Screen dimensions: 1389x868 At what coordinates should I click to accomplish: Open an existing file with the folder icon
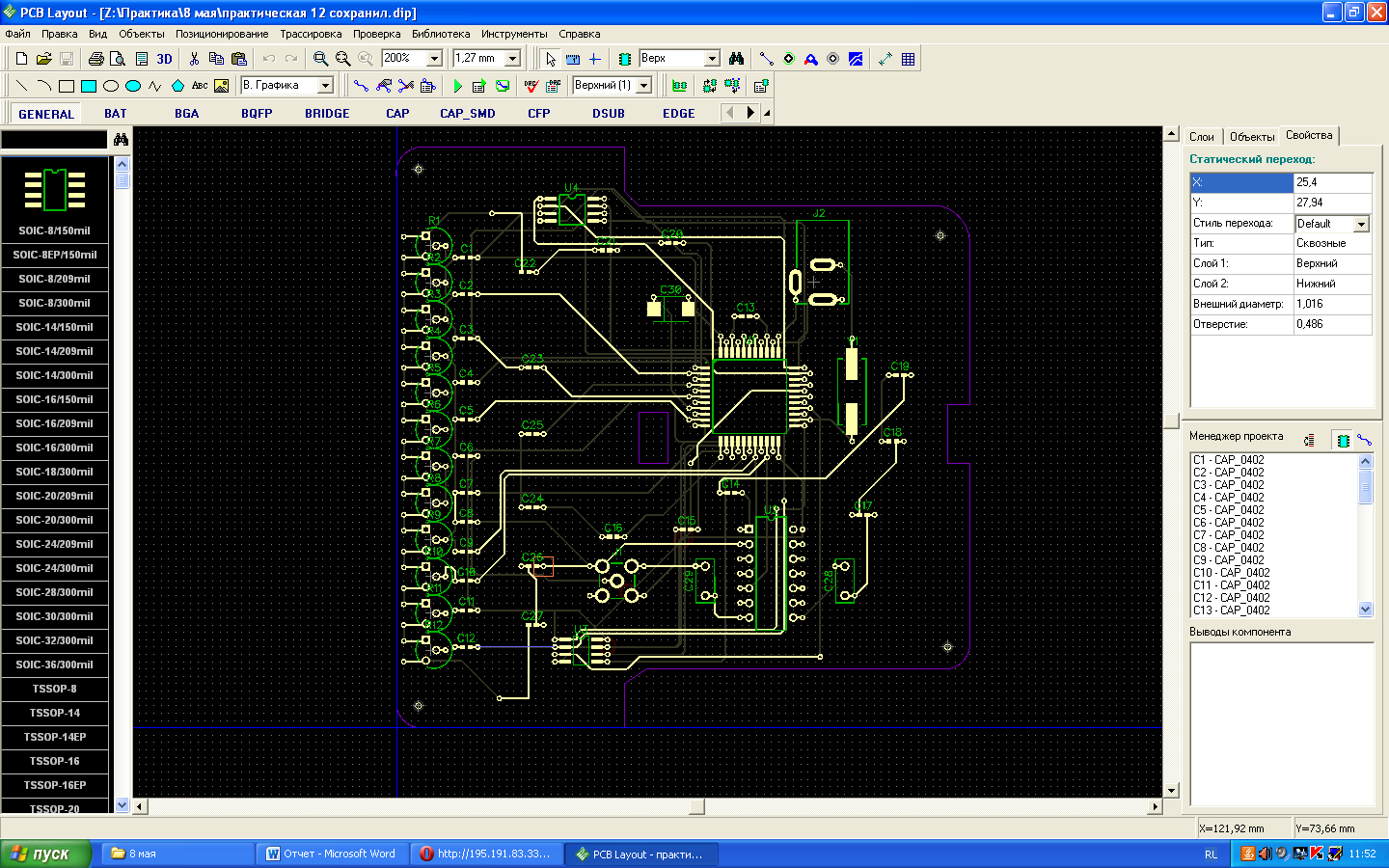click(x=43, y=59)
